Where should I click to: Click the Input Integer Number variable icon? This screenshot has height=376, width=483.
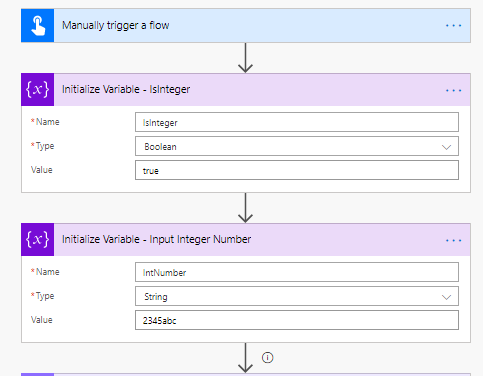pyautogui.click(x=37, y=240)
